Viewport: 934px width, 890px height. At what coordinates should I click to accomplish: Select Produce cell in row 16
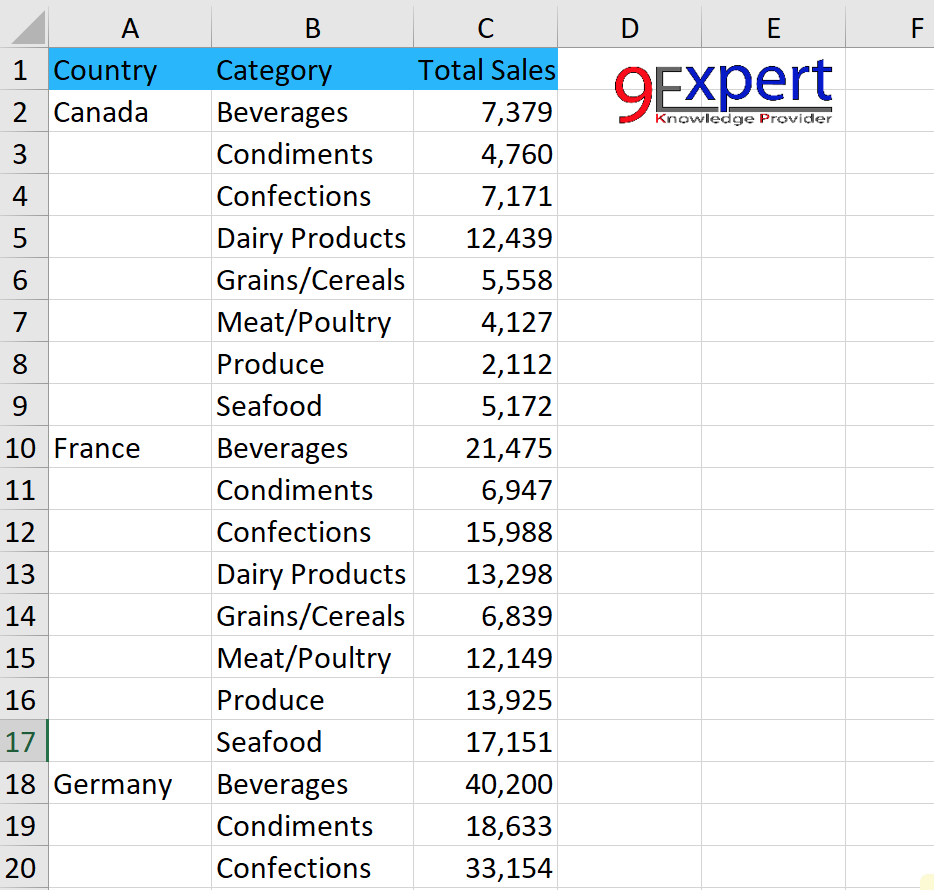[x=312, y=700]
